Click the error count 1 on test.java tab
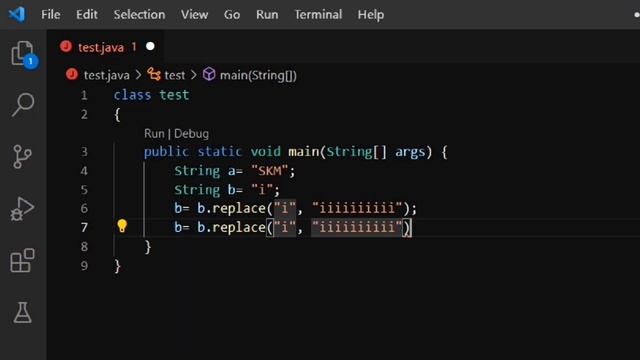Image resolution: width=640 pixels, height=360 pixels. click(x=133, y=47)
